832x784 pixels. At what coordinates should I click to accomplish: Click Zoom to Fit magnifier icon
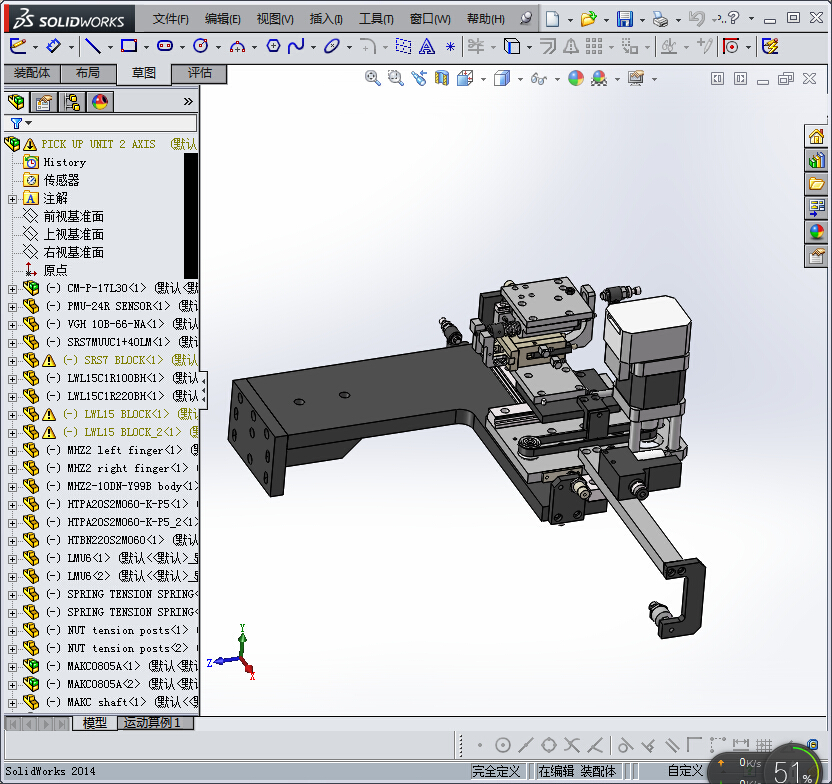click(x=373, y=78)
